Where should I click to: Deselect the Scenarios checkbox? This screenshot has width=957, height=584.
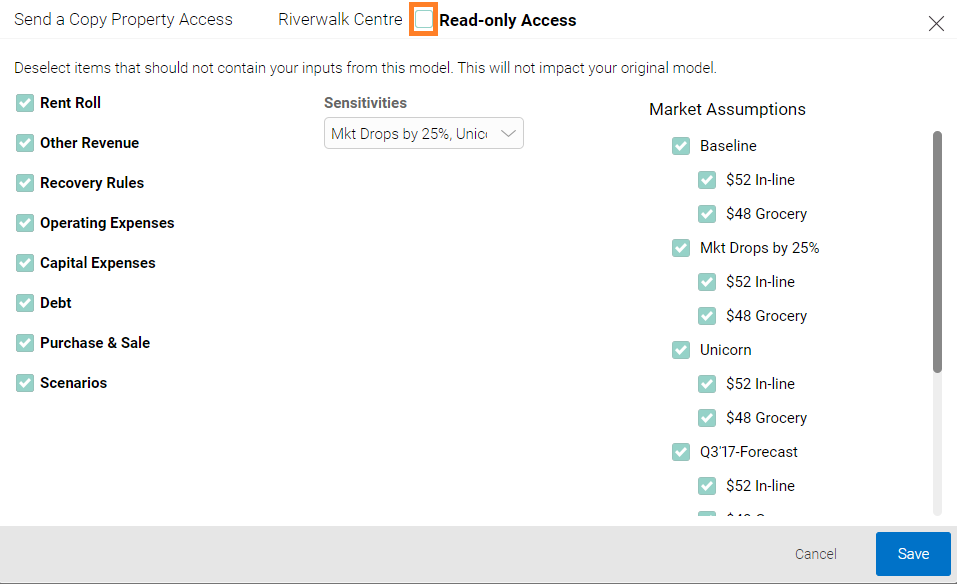25,383
